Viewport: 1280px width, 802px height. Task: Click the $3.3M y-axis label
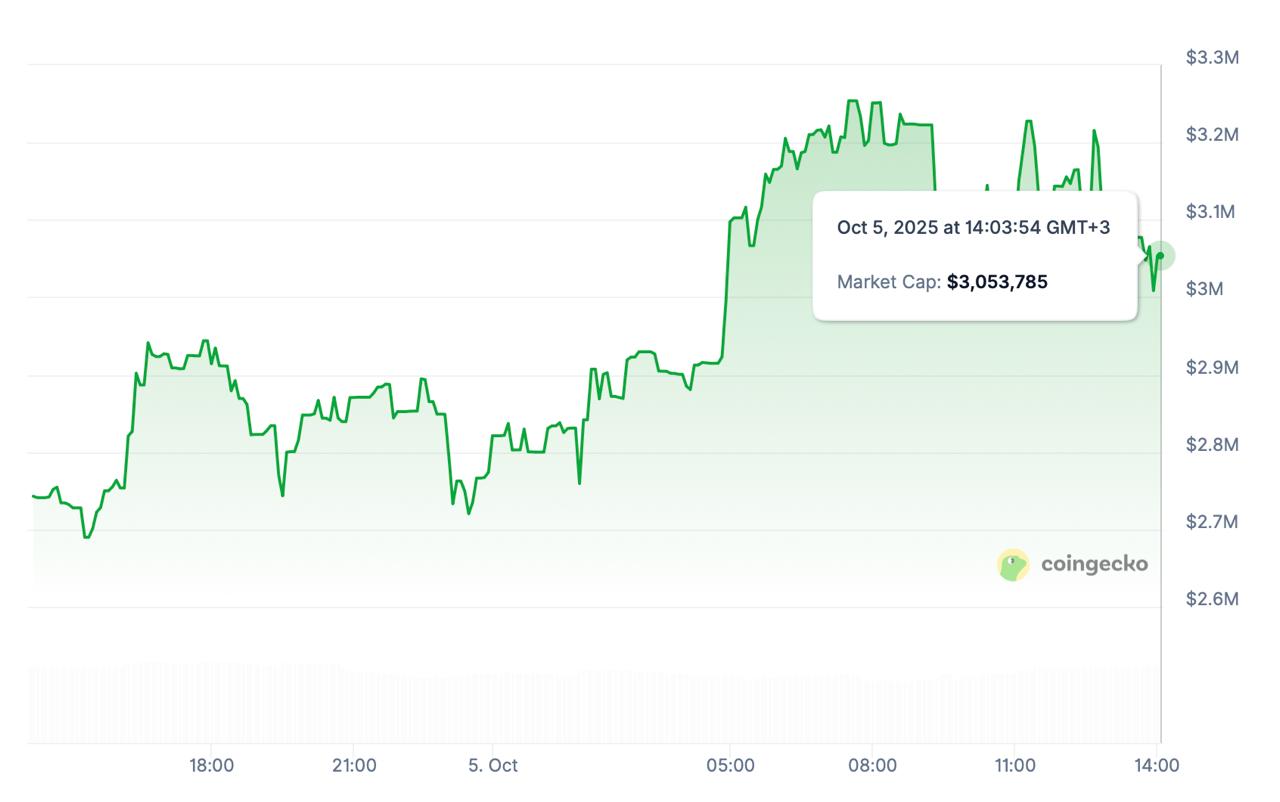pyautogui.click(x=1212, y=58)
